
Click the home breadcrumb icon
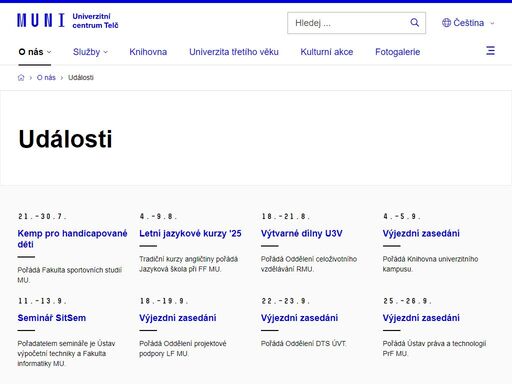[x=21, y=78]
